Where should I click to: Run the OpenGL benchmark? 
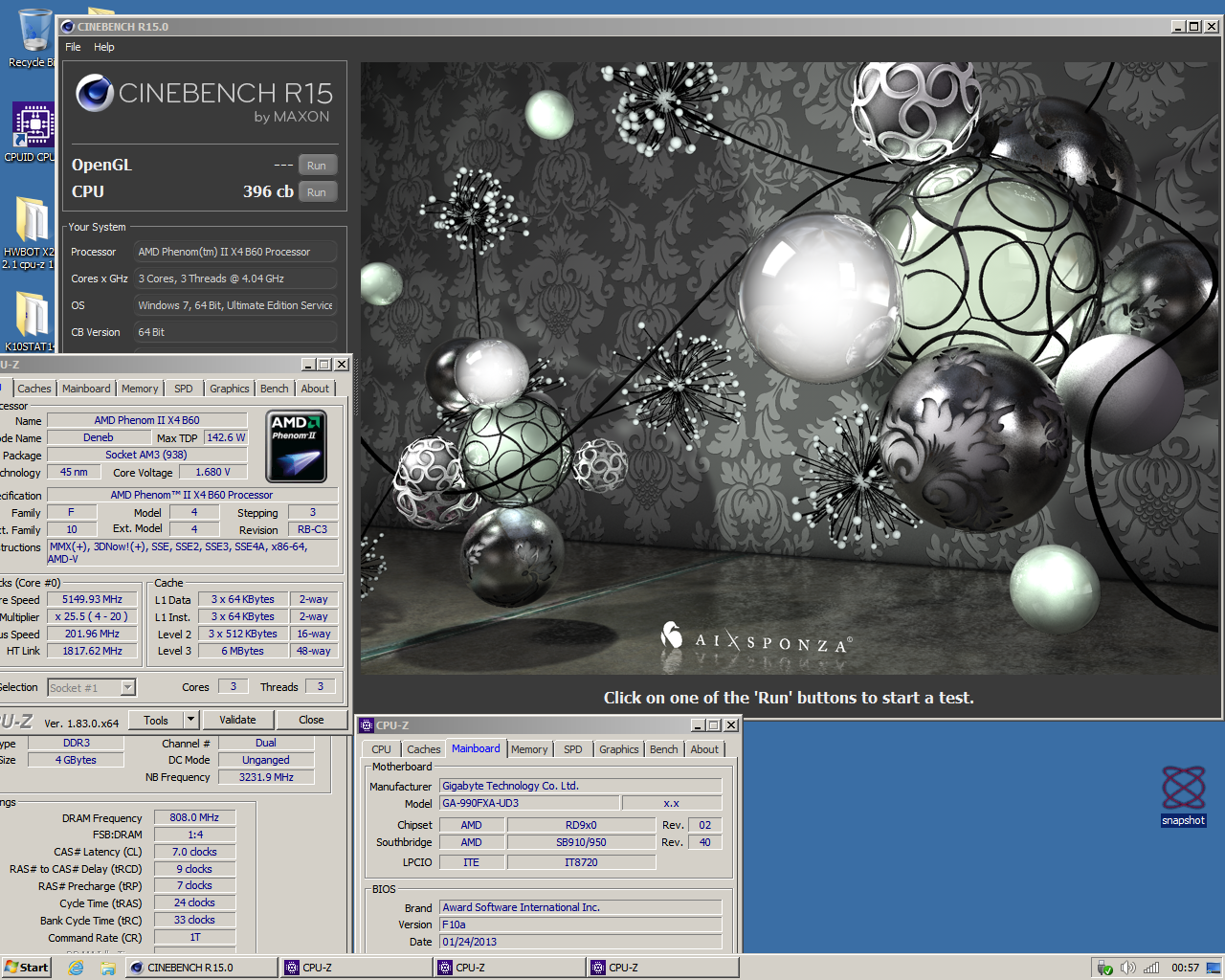pos(317,166)
